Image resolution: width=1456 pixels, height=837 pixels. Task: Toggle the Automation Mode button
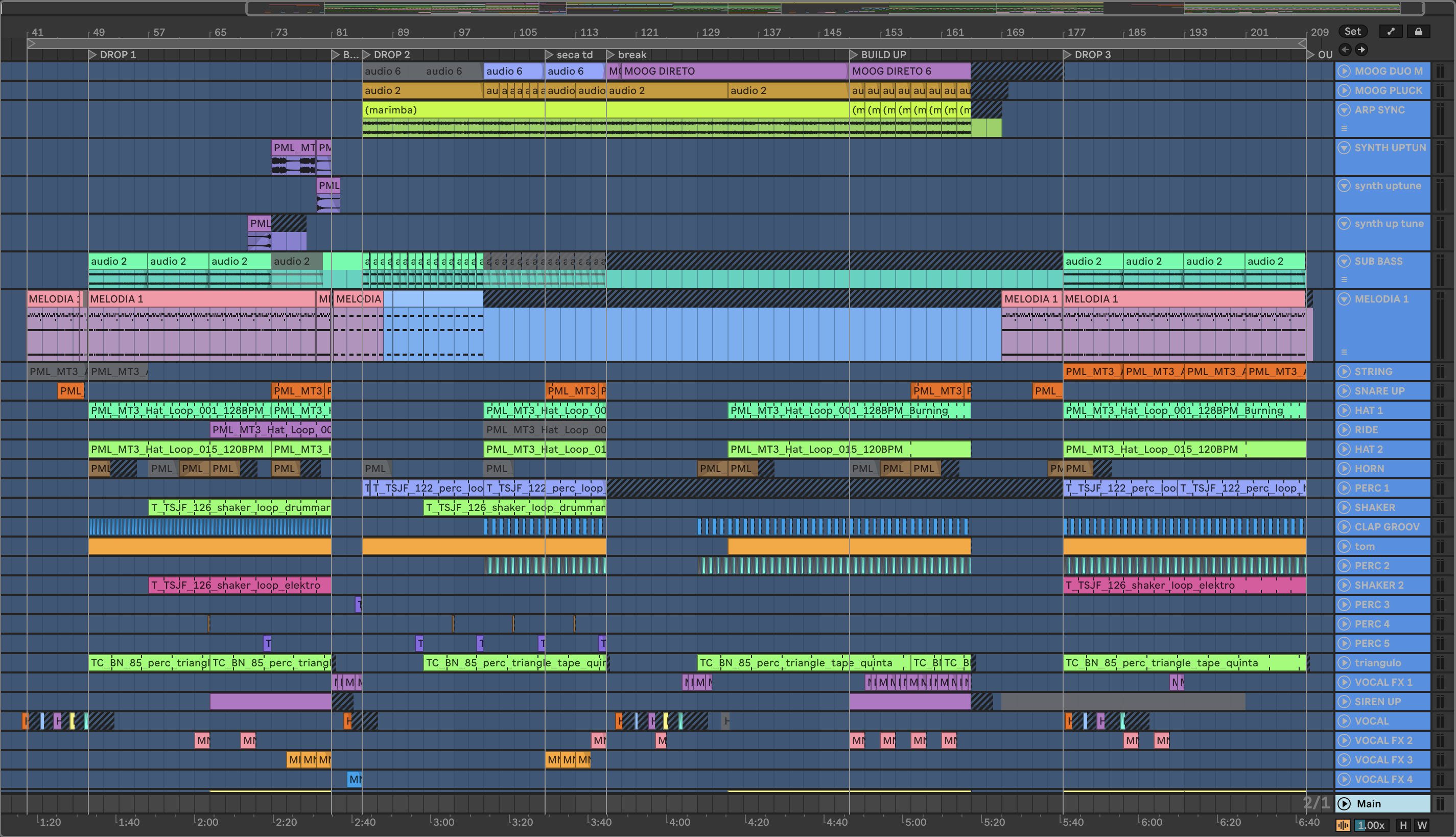[x=1391, y=31]
